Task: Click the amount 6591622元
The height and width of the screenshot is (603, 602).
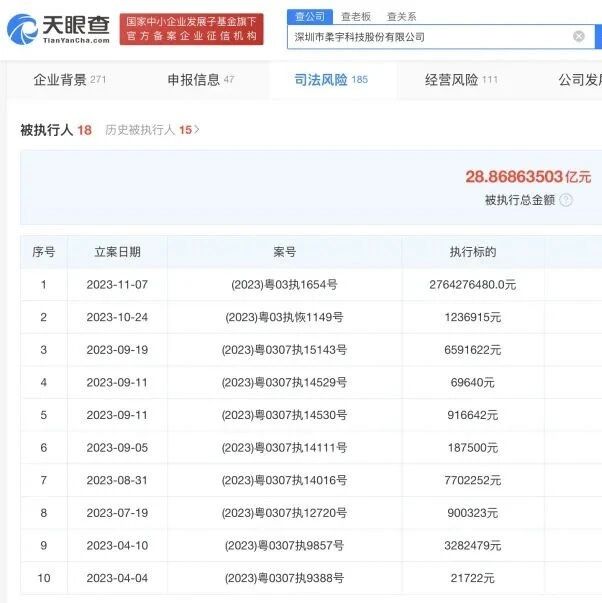Action: (473, 350)
